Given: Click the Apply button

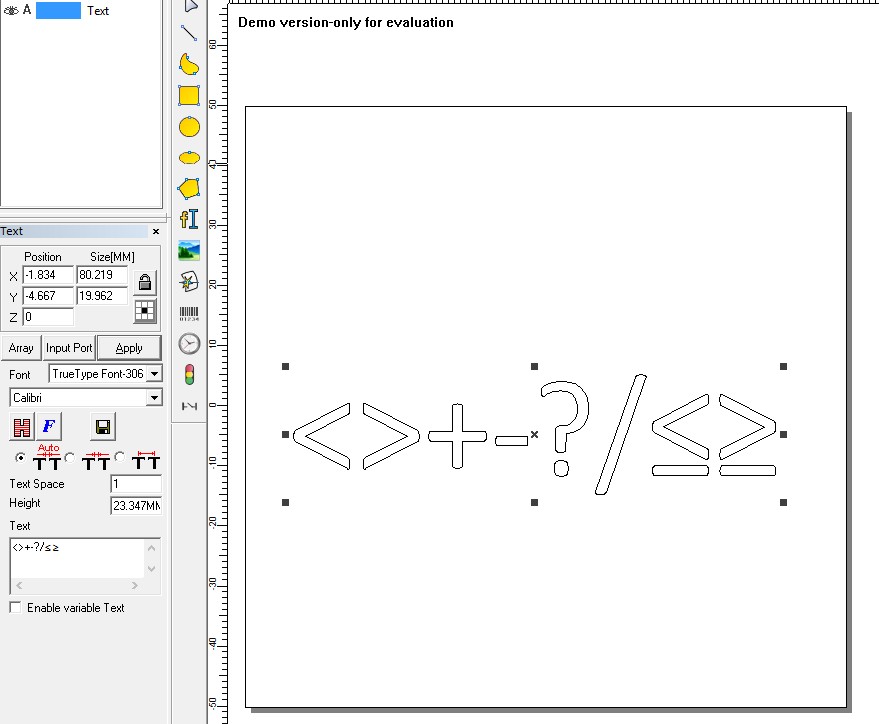Looking at the screenshot, I should click(129, 348).
